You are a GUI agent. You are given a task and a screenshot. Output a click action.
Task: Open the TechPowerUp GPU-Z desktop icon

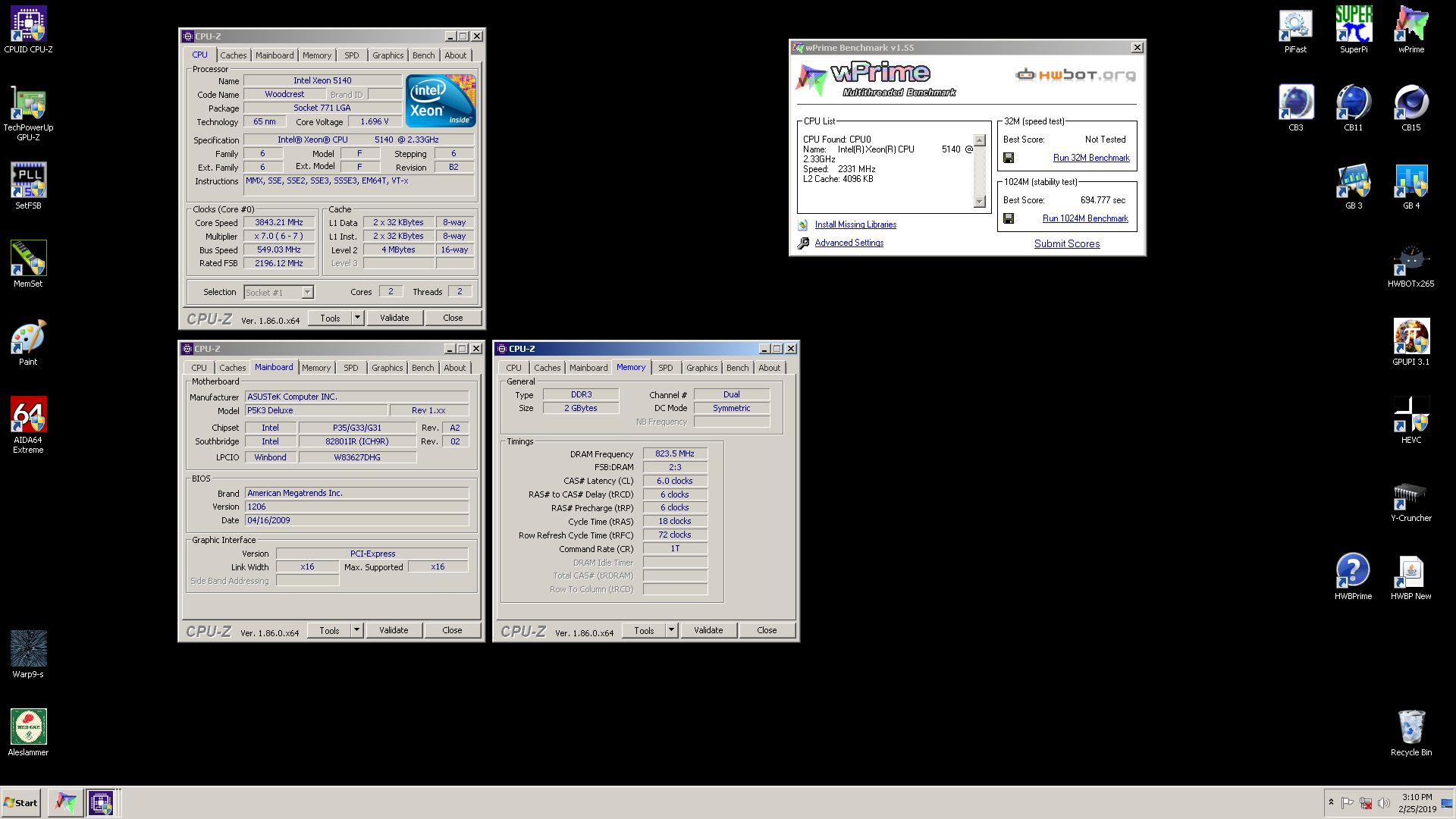click(28, 112)
